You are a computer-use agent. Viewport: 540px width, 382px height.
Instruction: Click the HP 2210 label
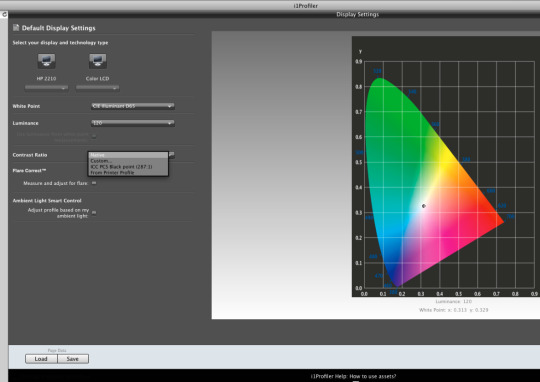click(46, 79)
